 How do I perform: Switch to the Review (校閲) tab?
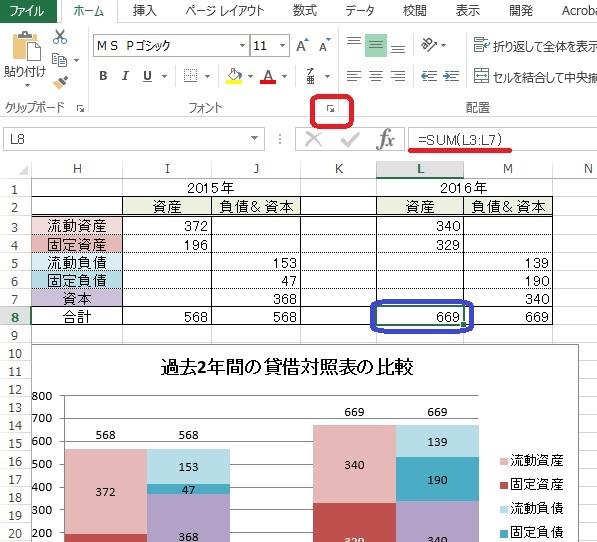(415, 11)
